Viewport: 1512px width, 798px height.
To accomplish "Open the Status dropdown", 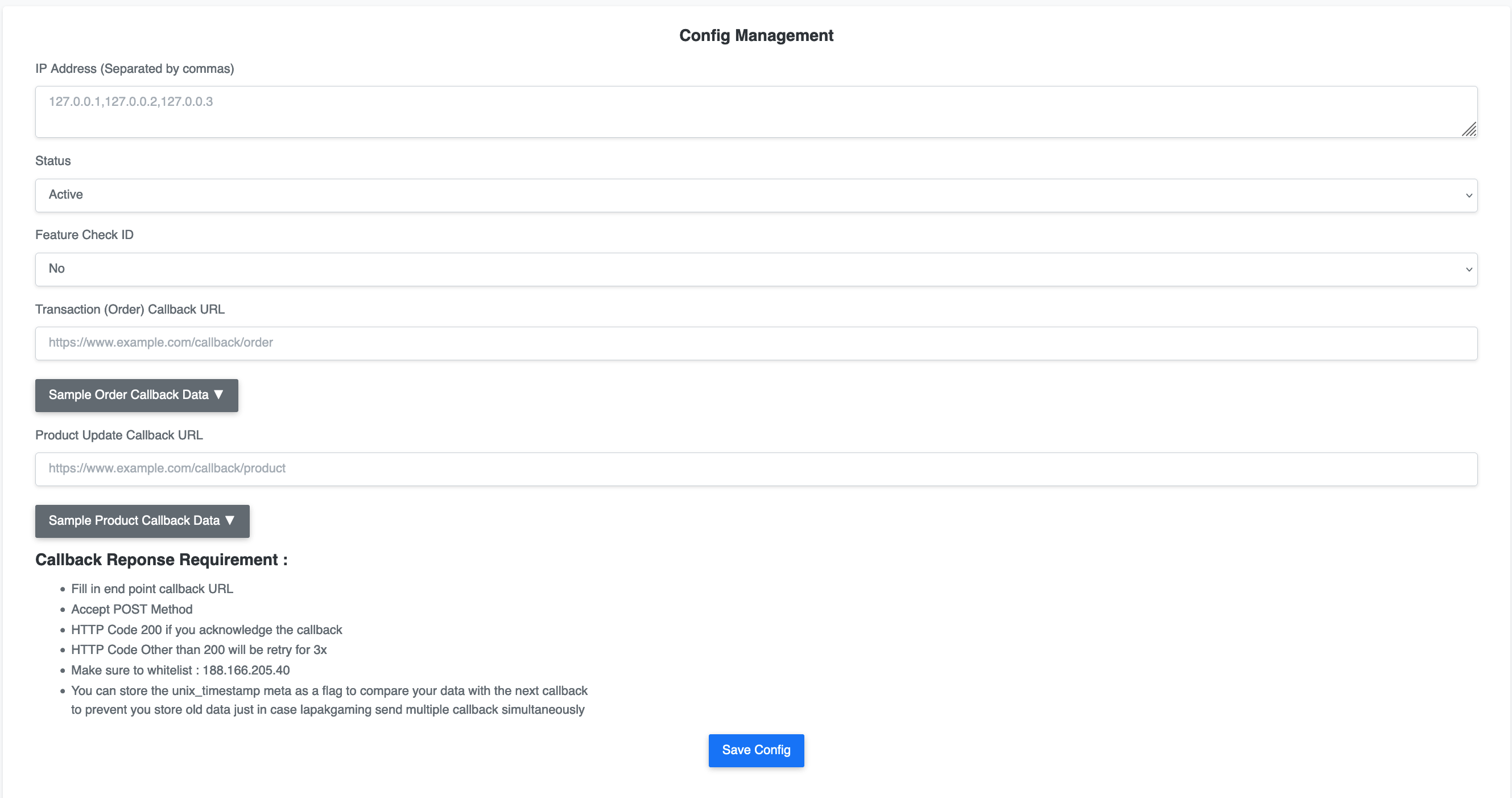I will pyautogui.click(x=756, y=195).
